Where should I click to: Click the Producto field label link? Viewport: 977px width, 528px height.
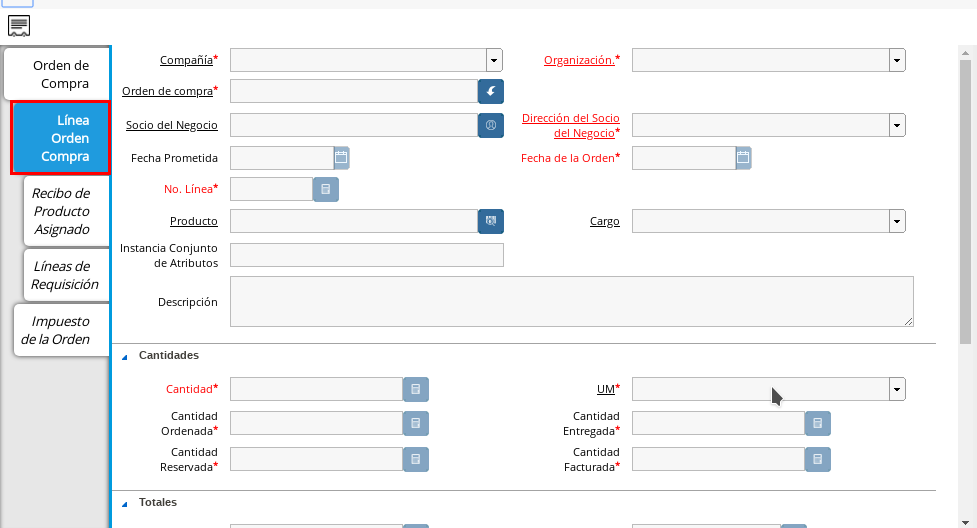point(194,221)
